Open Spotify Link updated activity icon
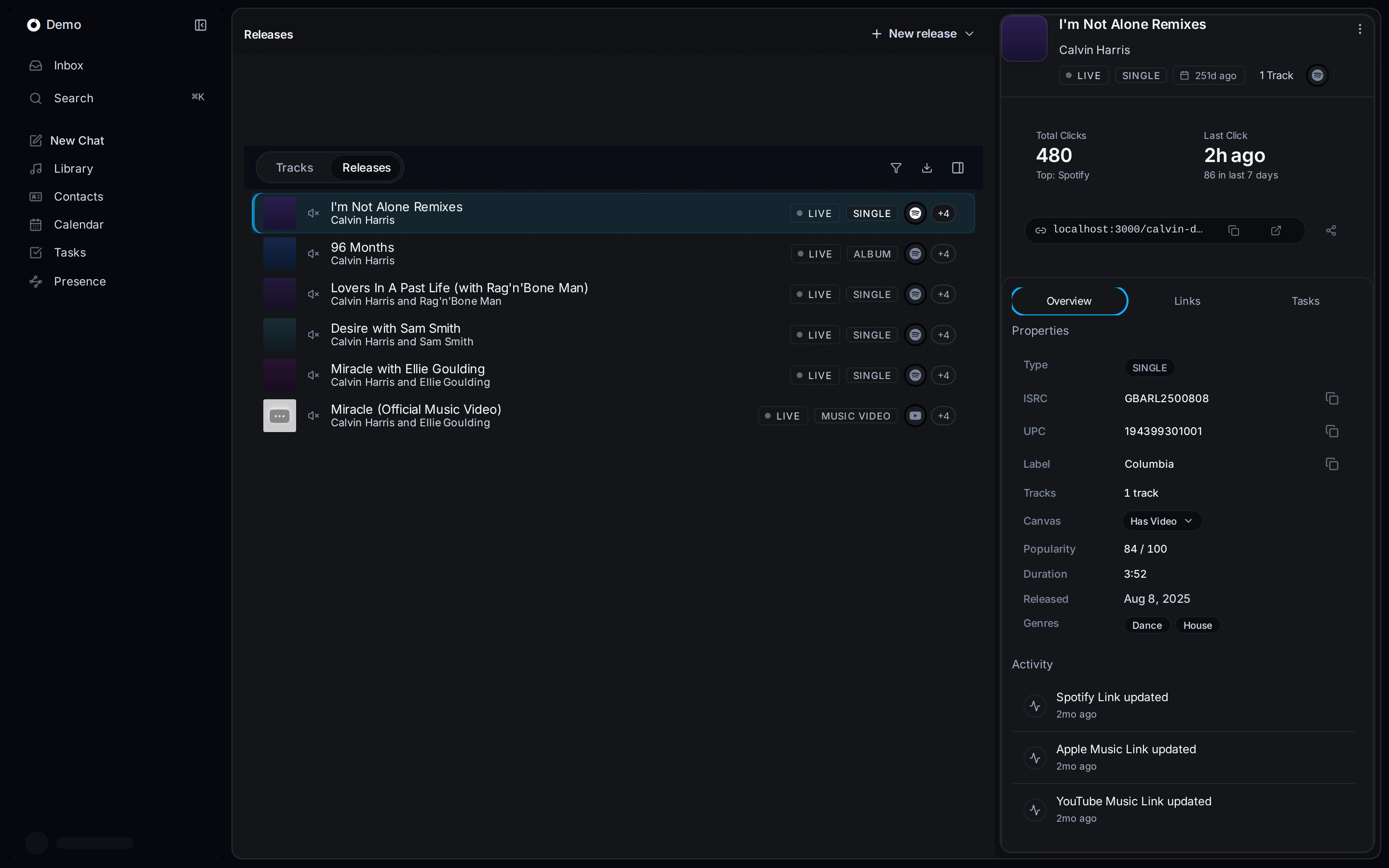The width and height of the screenshot is (1389, 868). pyautogui.click(x=1035, y=705)
